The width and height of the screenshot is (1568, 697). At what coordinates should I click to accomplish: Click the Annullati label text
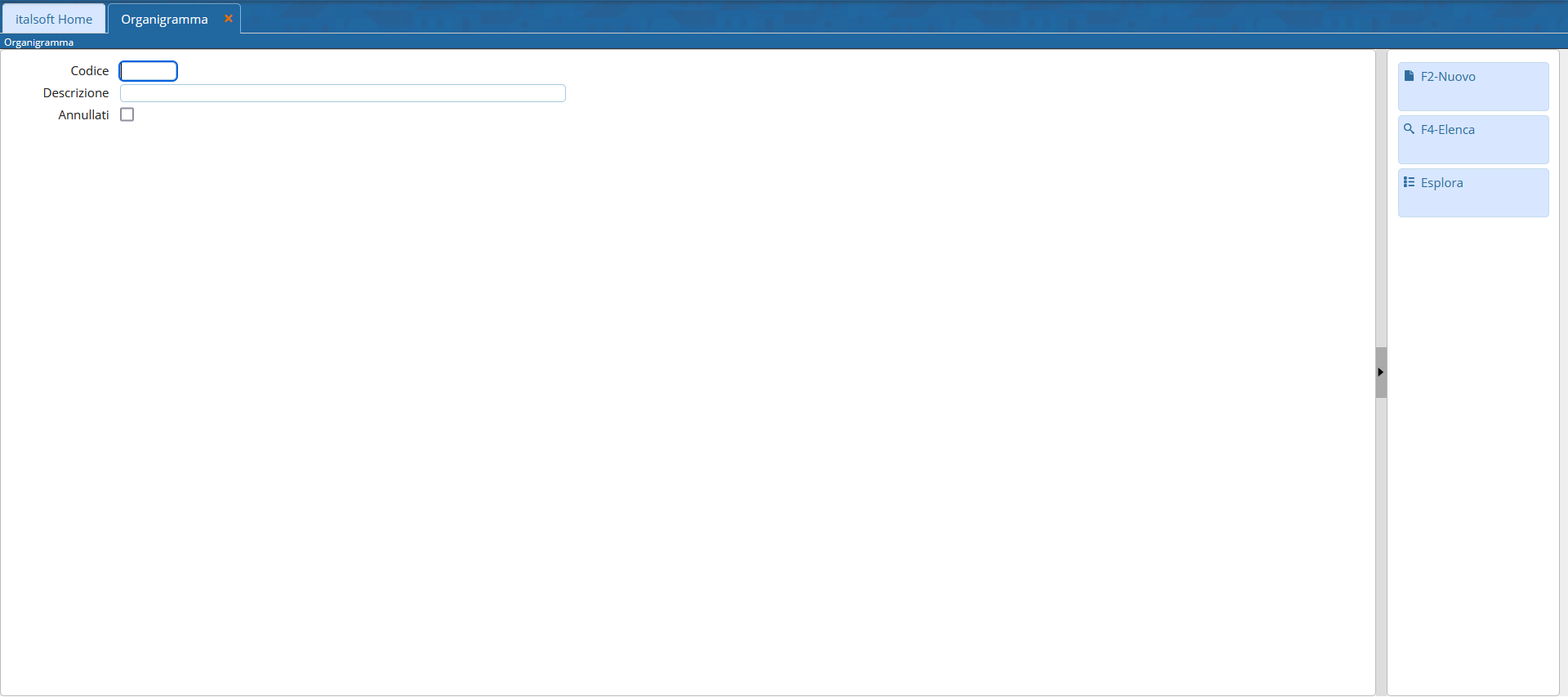pos(83,115)
